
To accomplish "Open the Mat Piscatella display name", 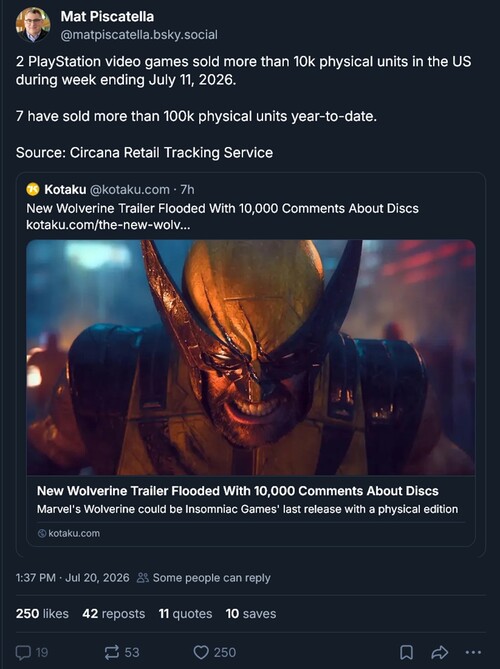I will point(107,17).
